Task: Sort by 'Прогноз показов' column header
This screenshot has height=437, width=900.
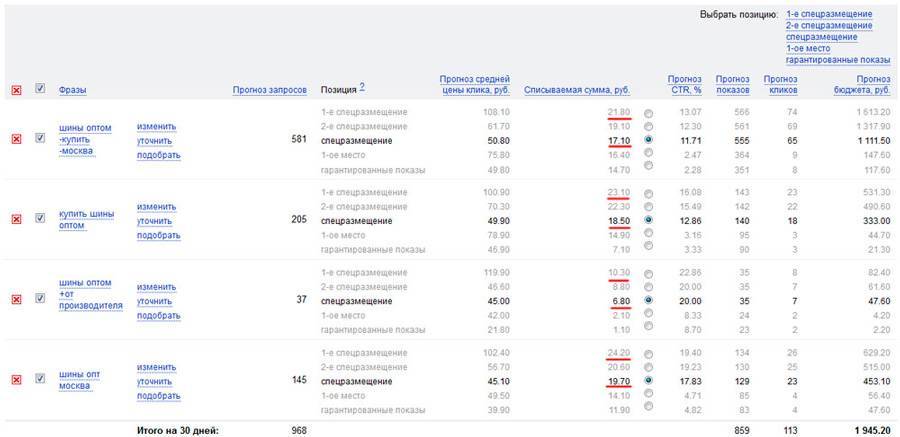Action: [732, 84]
